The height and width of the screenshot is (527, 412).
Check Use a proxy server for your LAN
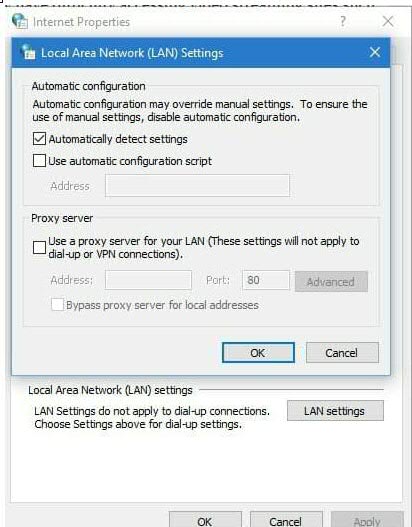pos(39,247)
